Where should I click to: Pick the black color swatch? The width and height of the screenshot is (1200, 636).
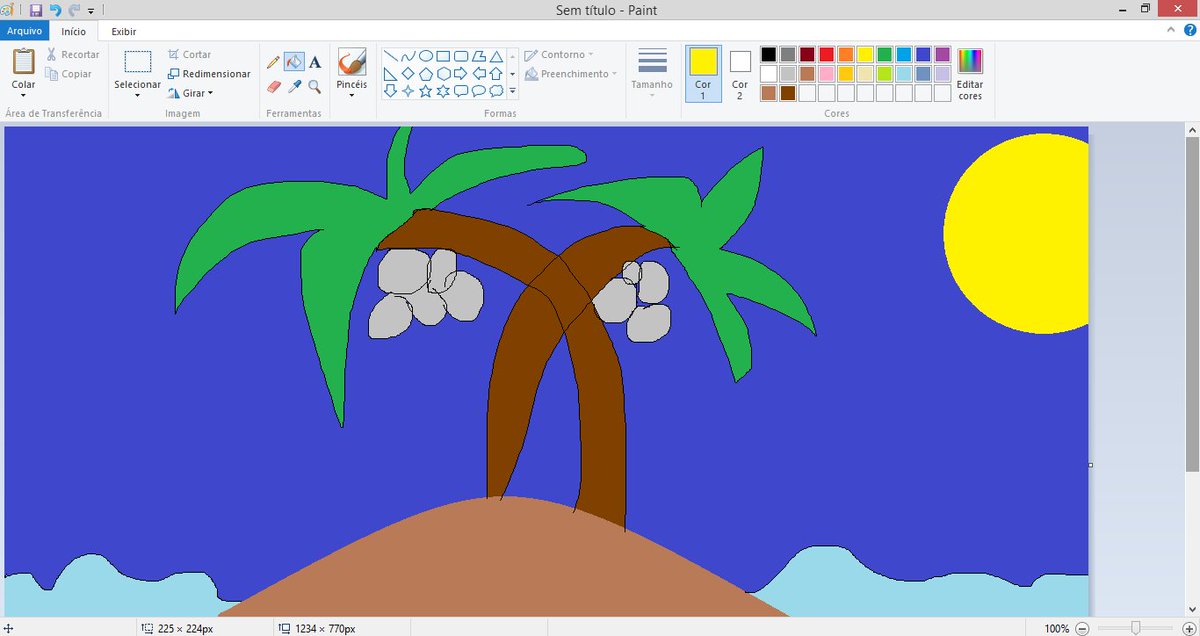[x=768, y=54]
